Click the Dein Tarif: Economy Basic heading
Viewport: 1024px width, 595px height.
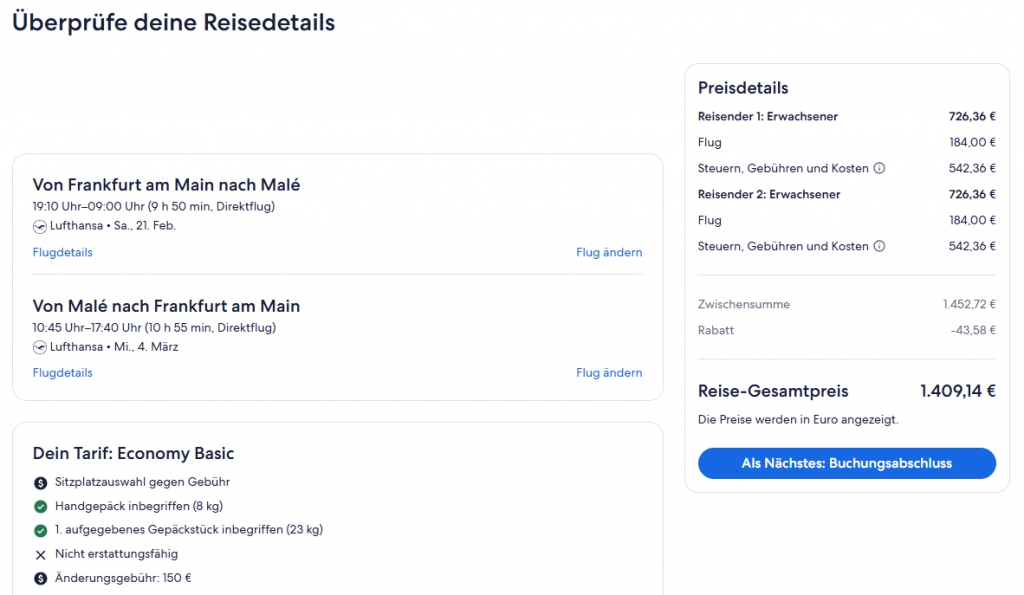coord(133,454)
